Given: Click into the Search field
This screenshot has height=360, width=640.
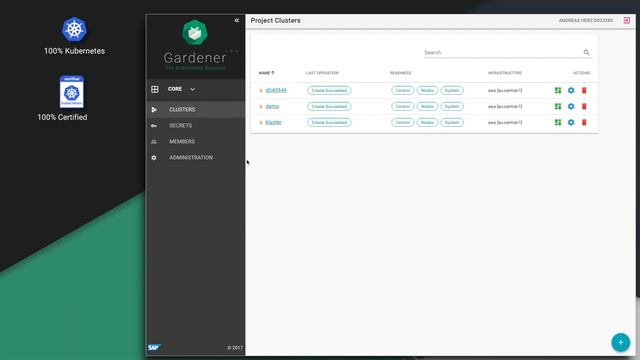Looking at the screenshot, I should [503, 52].
